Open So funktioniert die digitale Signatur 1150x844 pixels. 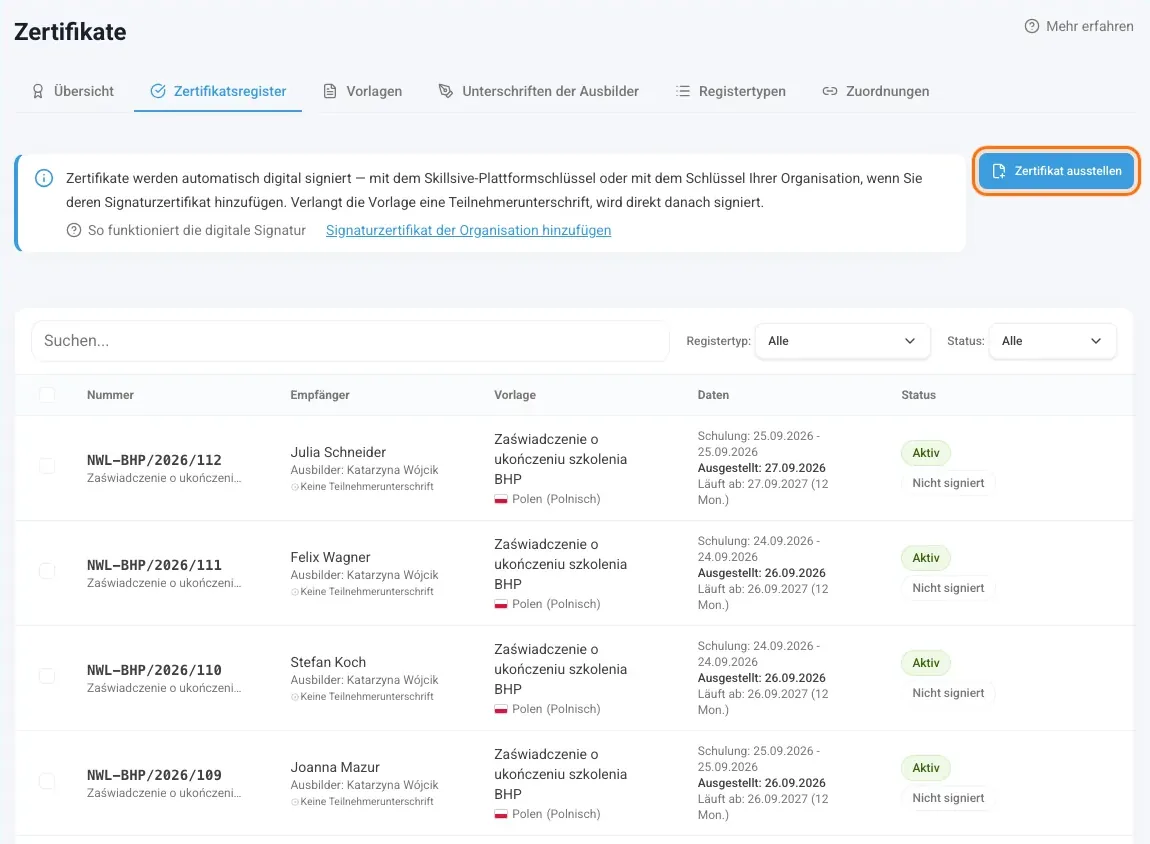[x=186, y=230]
